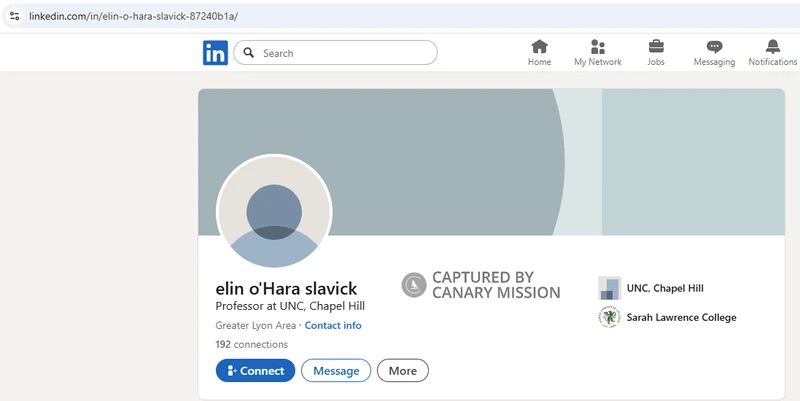
Task: Click the Sarah Lawrence College crest icon
Action: coord(609,317)
